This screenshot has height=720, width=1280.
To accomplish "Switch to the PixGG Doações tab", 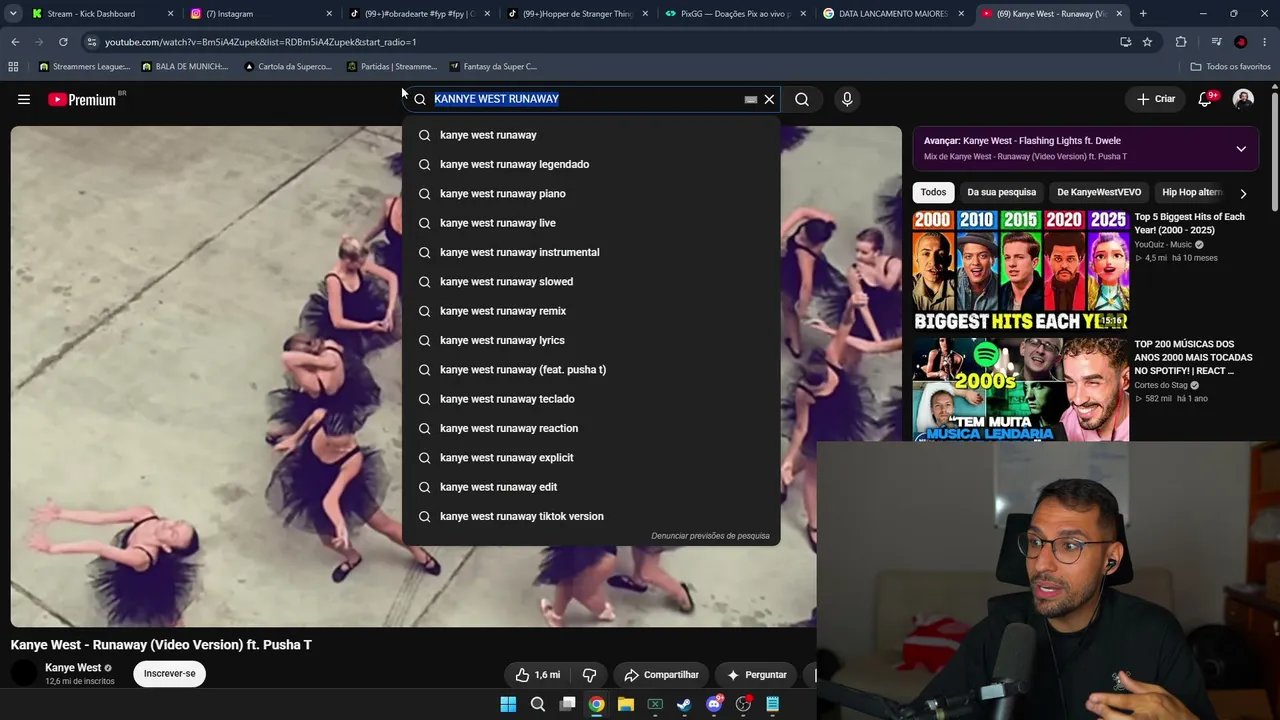I will 735,14.
